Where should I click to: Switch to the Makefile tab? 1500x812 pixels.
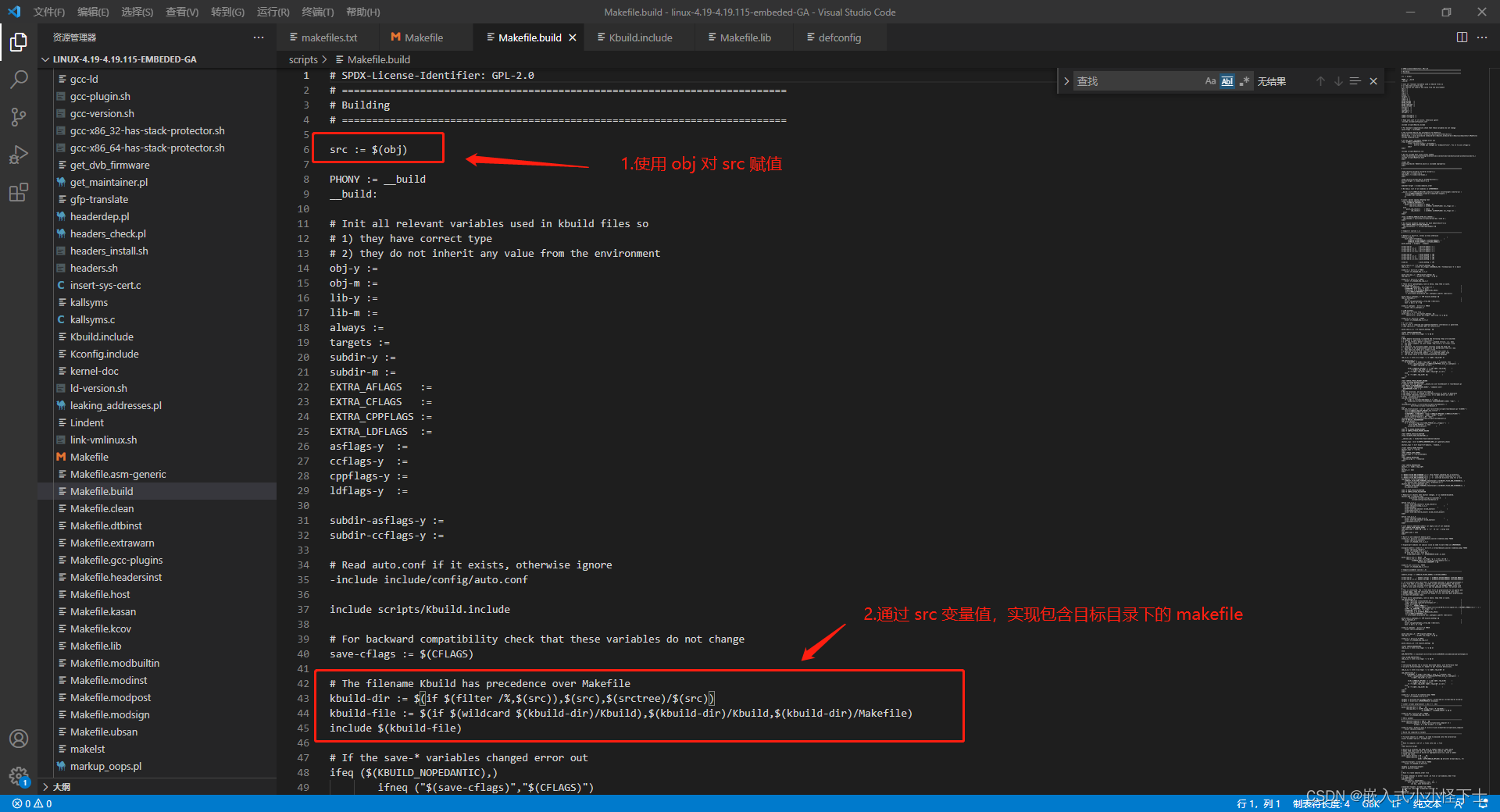(x=424, y=37)
